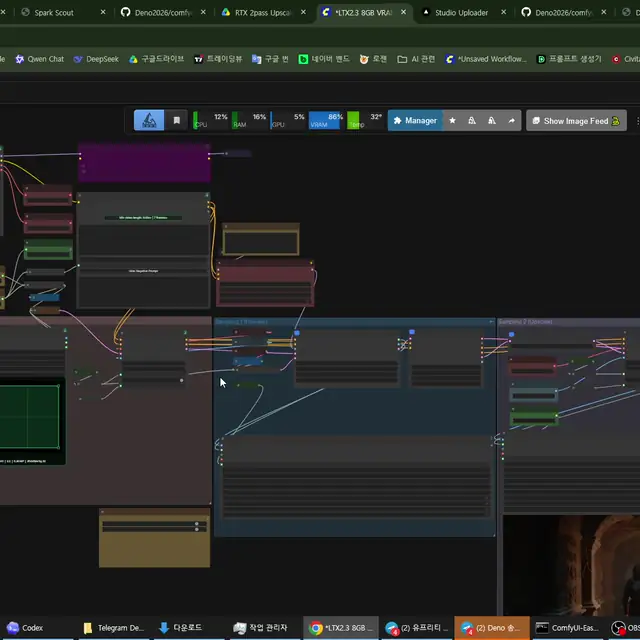The image size is (640, 640).
Task: Click the Sampling 1 group title bar
Action: click(x=354, y=322)
